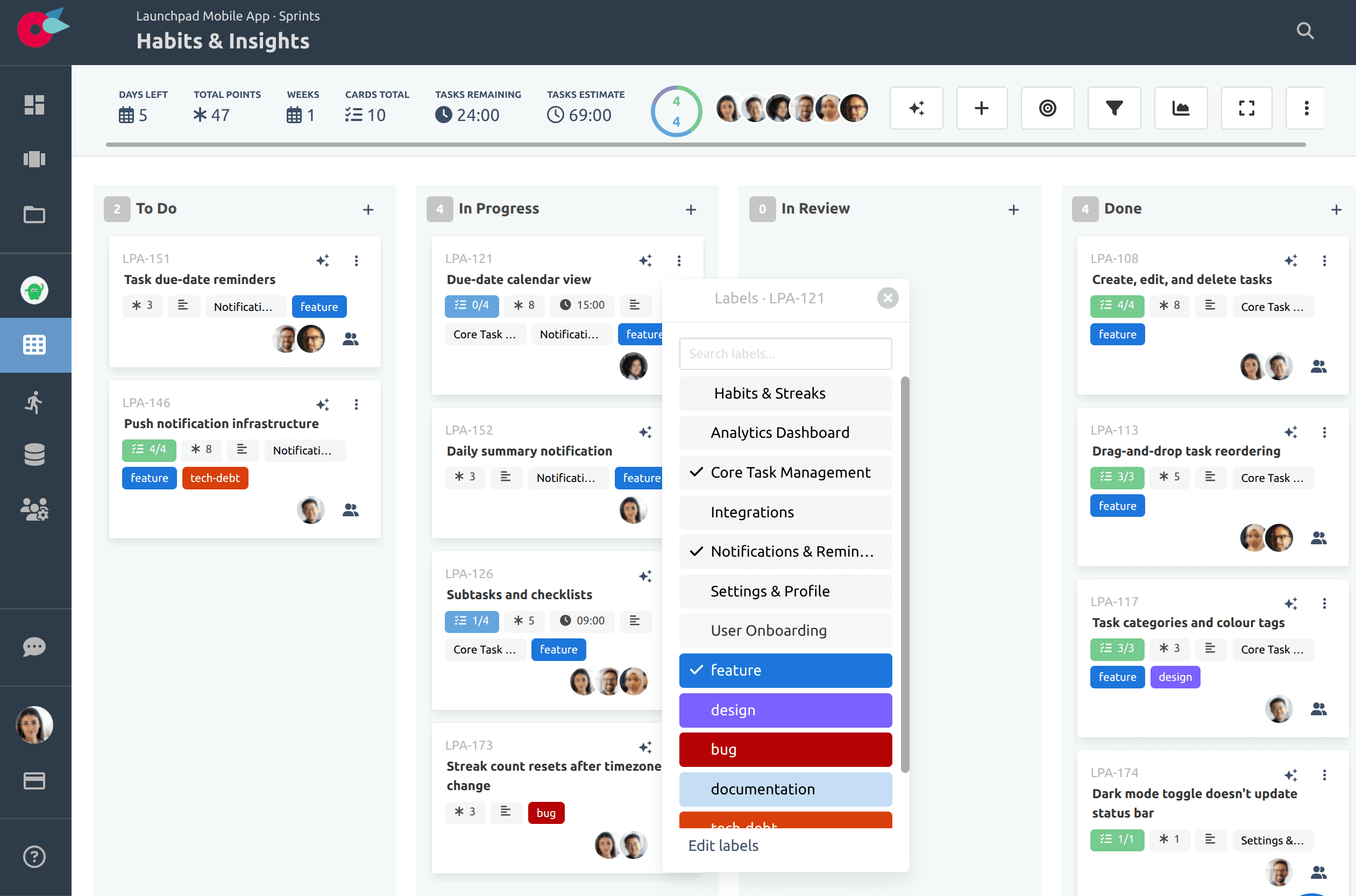1356x896 pixels.
Task: Expand the assignee list on LPA-146
Action: pyautogui.click(x=351, y=510)
